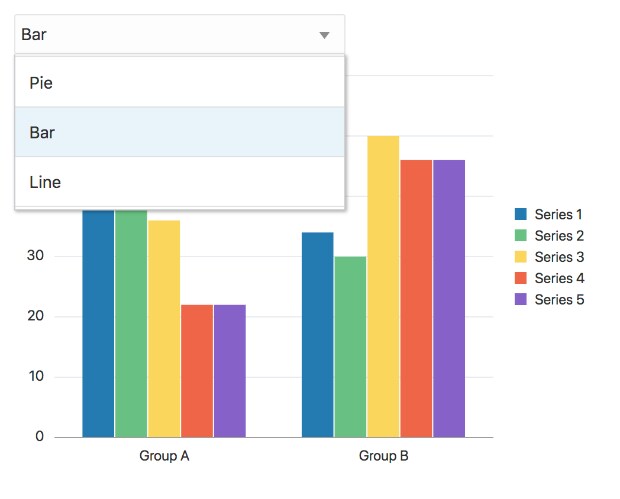The image size is (620, 499).
Task: Click the yellow Series 3 legend swatch
Action: [x=520, y=257]
